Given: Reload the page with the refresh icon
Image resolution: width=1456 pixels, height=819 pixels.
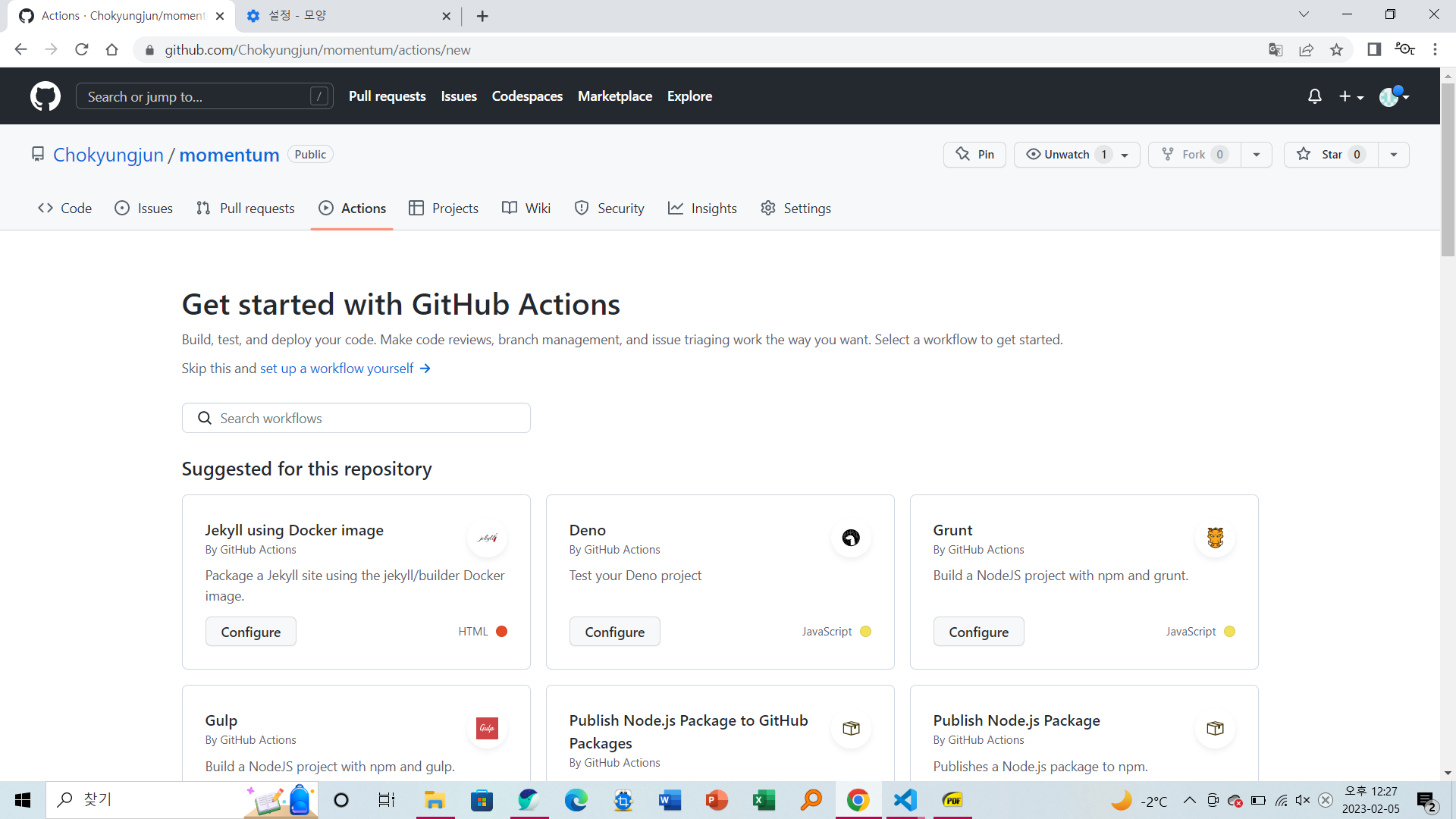Looking at the screenshot, I should (82, 50).
